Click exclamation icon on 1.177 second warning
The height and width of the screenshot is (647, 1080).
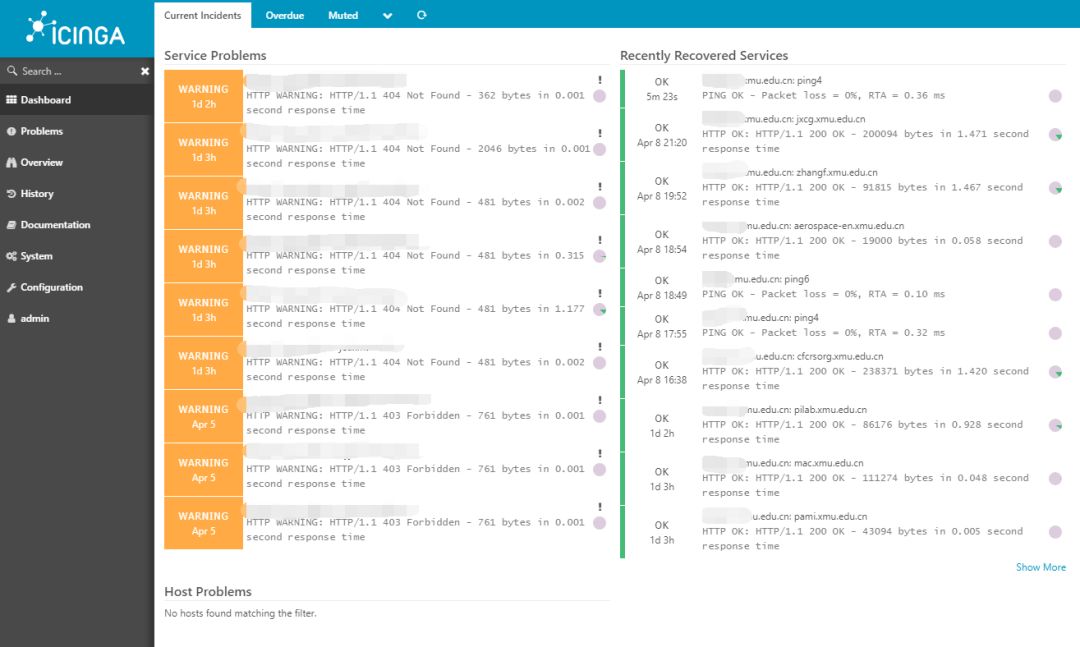click(x=600, y=294)
